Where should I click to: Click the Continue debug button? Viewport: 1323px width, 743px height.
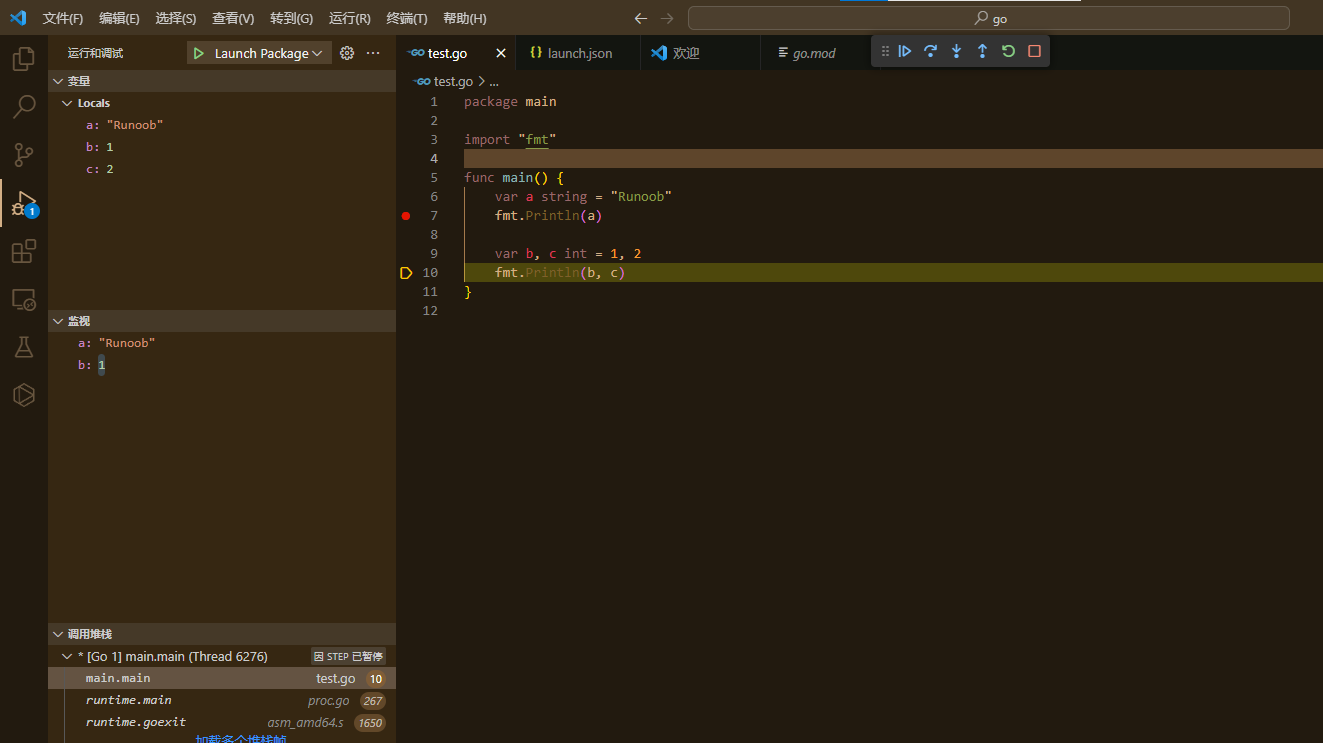pyautogui.click(x=905, y=51)
